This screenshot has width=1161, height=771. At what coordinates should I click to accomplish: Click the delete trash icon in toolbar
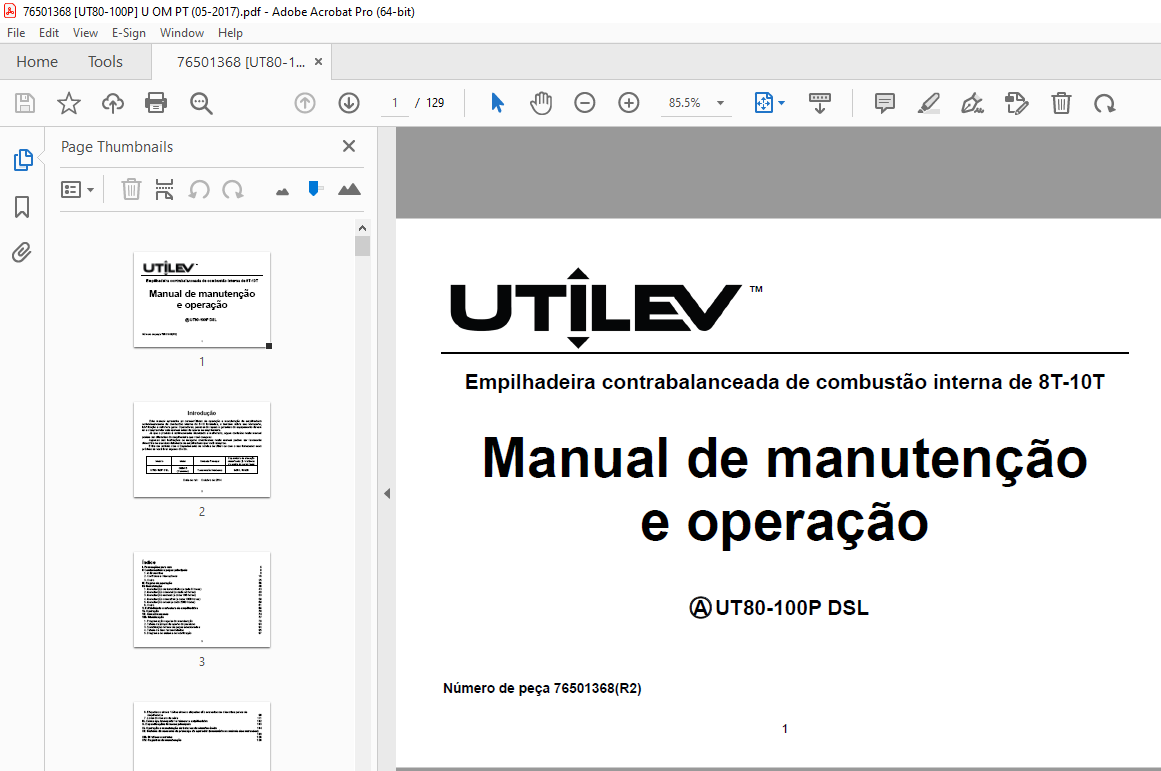click(1061, 103)
